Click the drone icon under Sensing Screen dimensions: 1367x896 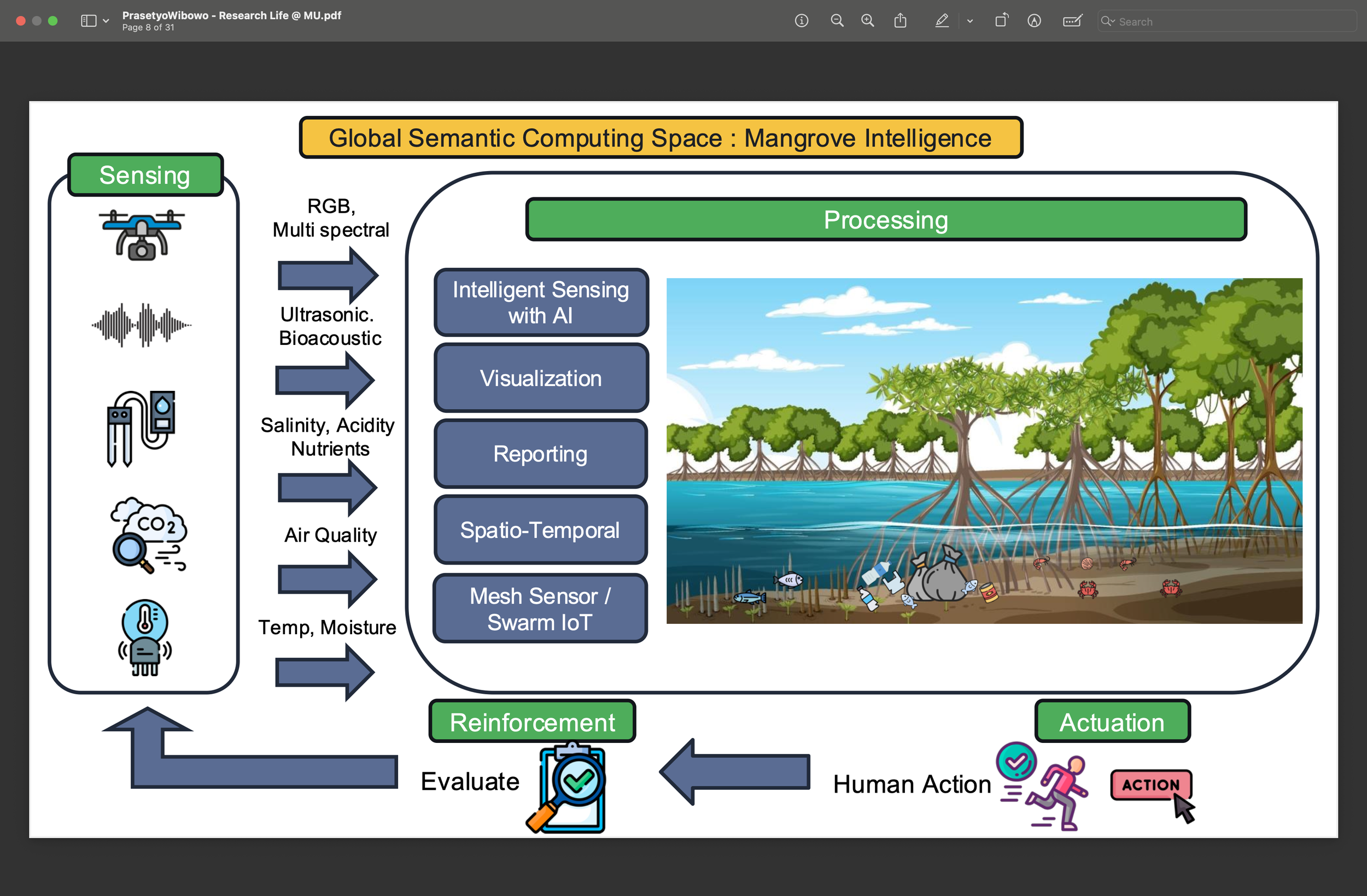click(x=143, y=235)
